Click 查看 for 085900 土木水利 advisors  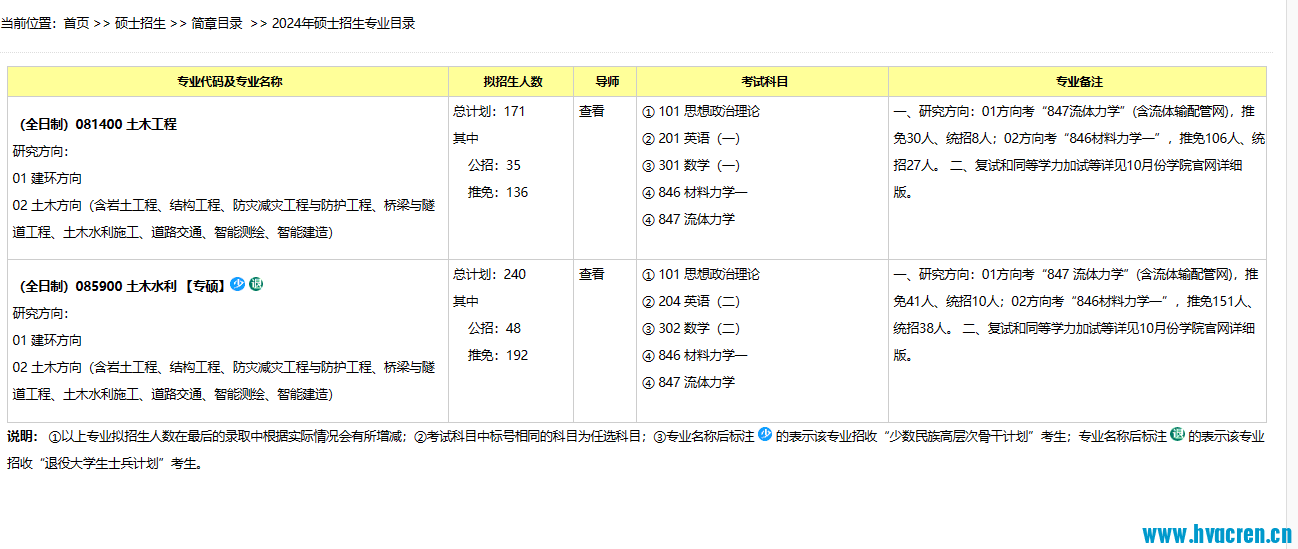592,274
